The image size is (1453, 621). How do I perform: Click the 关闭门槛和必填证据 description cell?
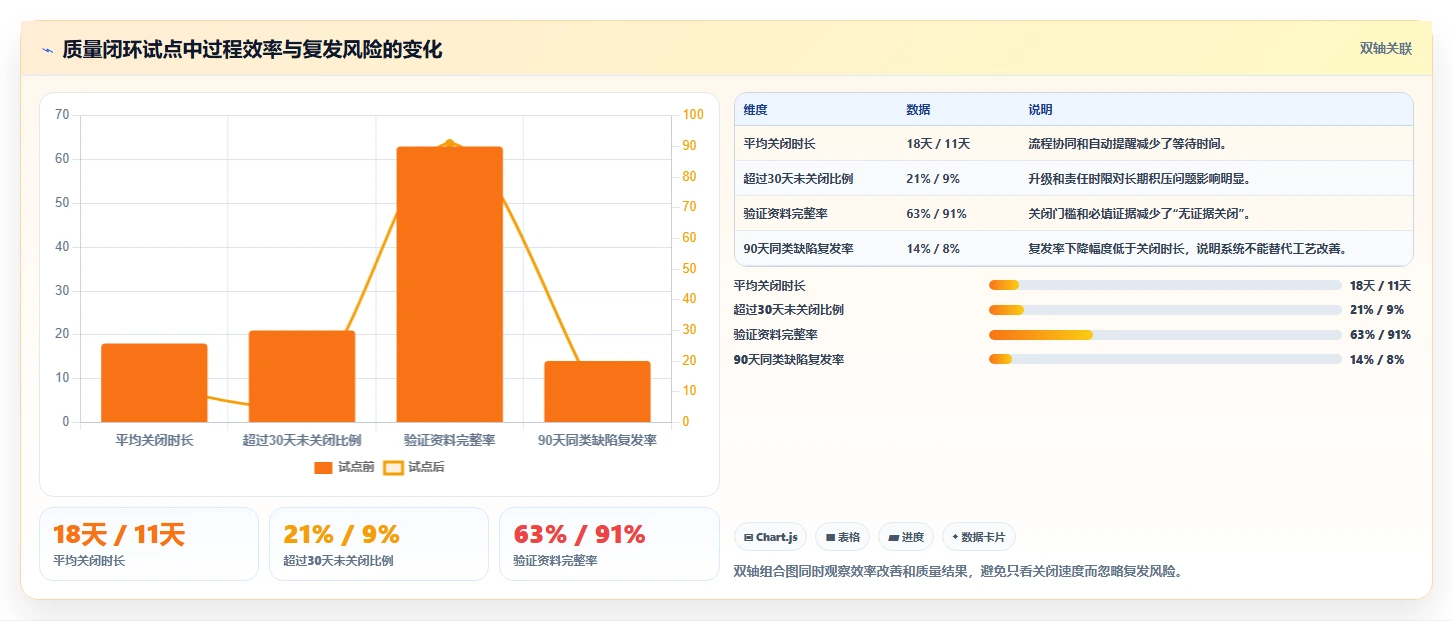(x=1139, y=214)
